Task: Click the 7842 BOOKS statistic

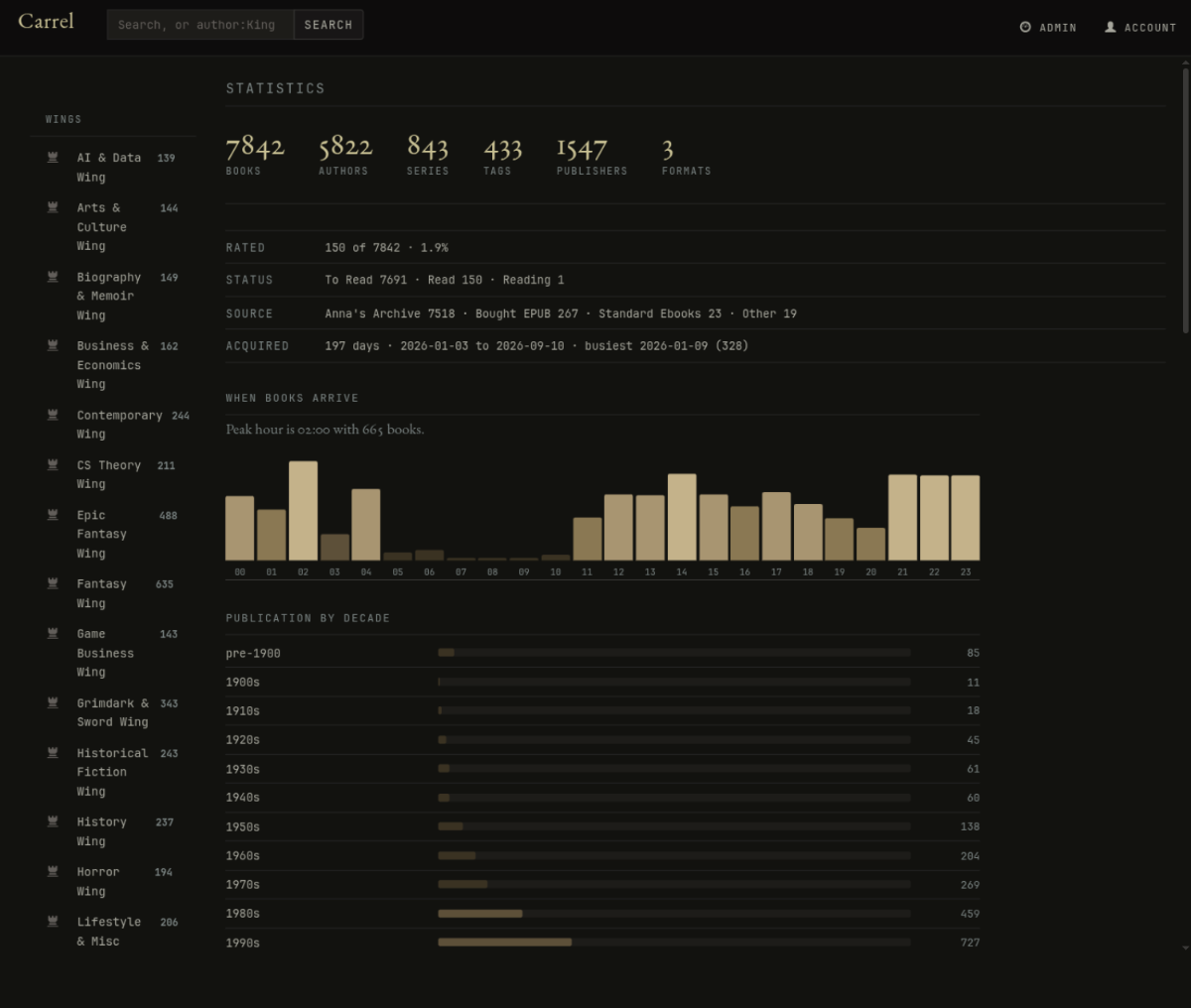Action: coord(255,155)
